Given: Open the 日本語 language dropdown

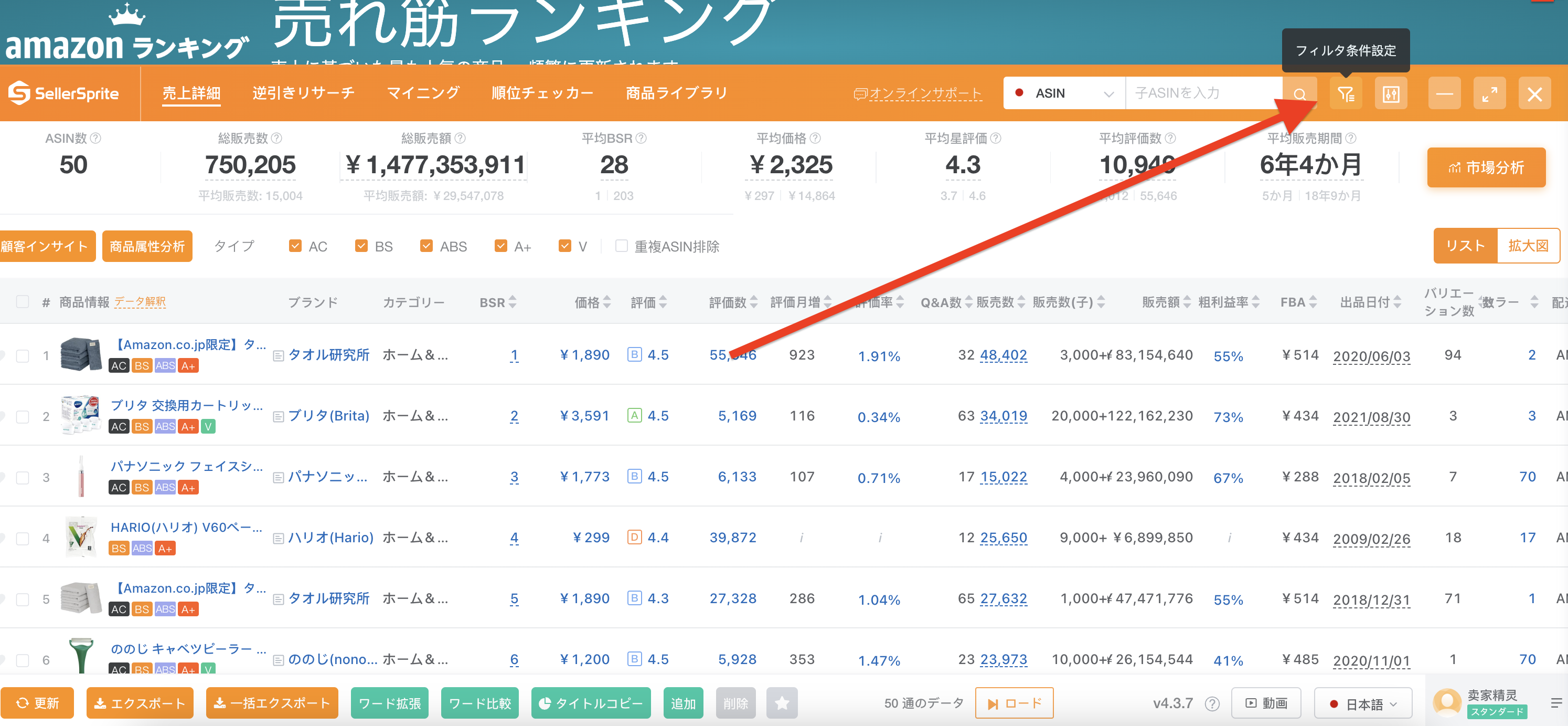Looking at the screenshot, I should pyautogui.click(x=1363, y=703).
